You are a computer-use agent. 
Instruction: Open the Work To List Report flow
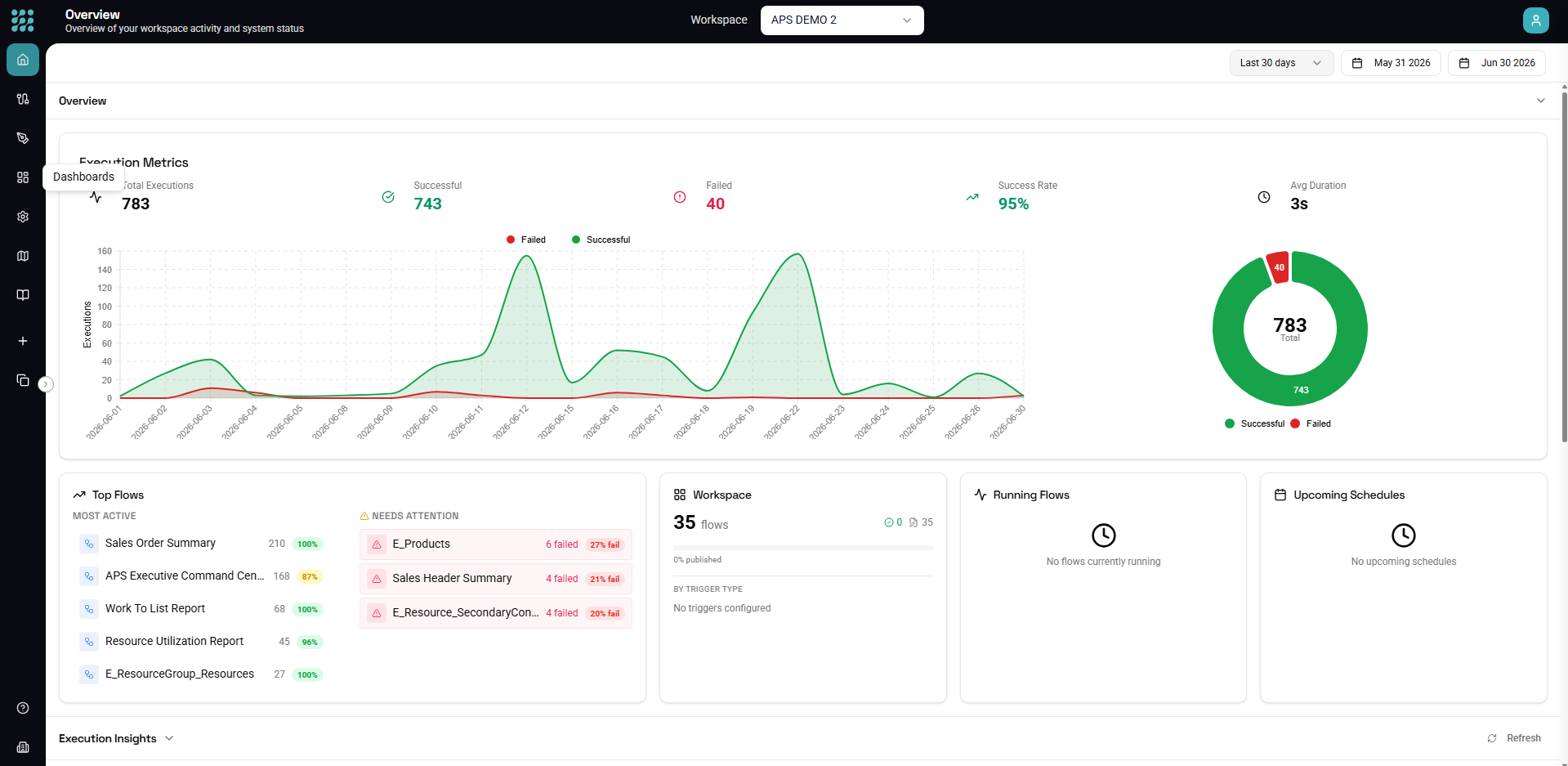(x=201, y=609)
